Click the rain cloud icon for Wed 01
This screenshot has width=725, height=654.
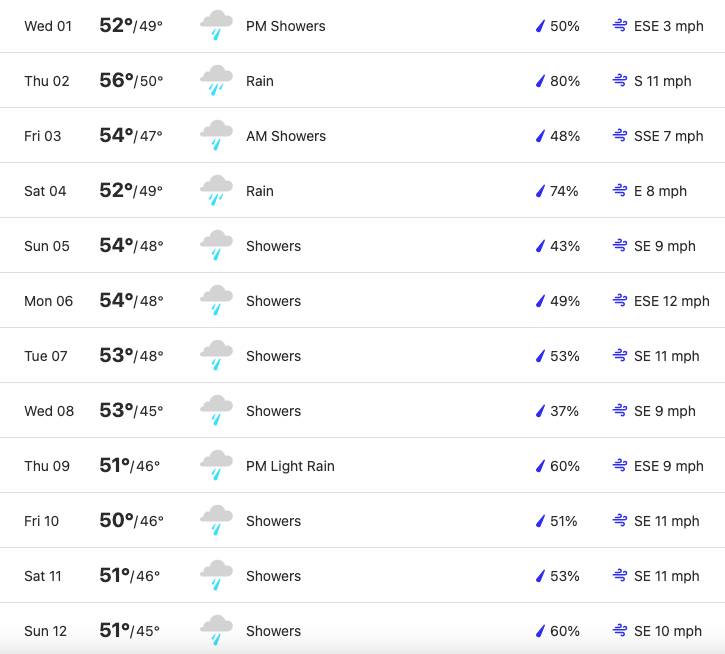(x=216, y=25)
